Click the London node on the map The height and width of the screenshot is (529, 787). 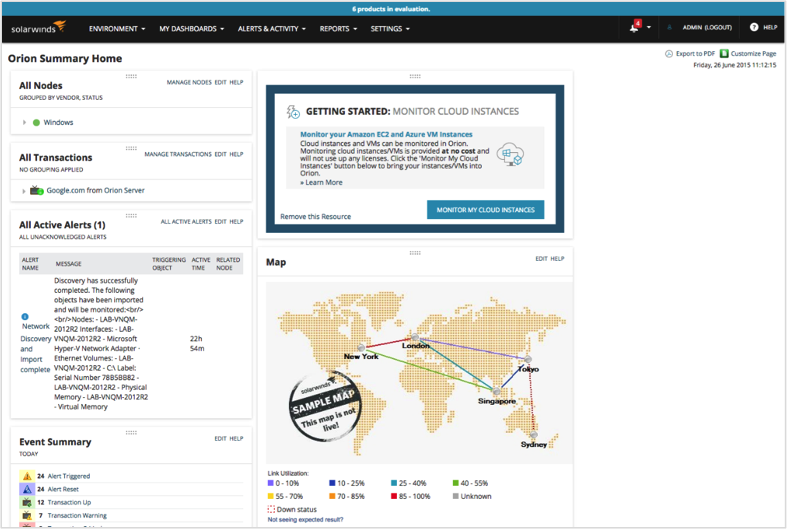(423, 341)
